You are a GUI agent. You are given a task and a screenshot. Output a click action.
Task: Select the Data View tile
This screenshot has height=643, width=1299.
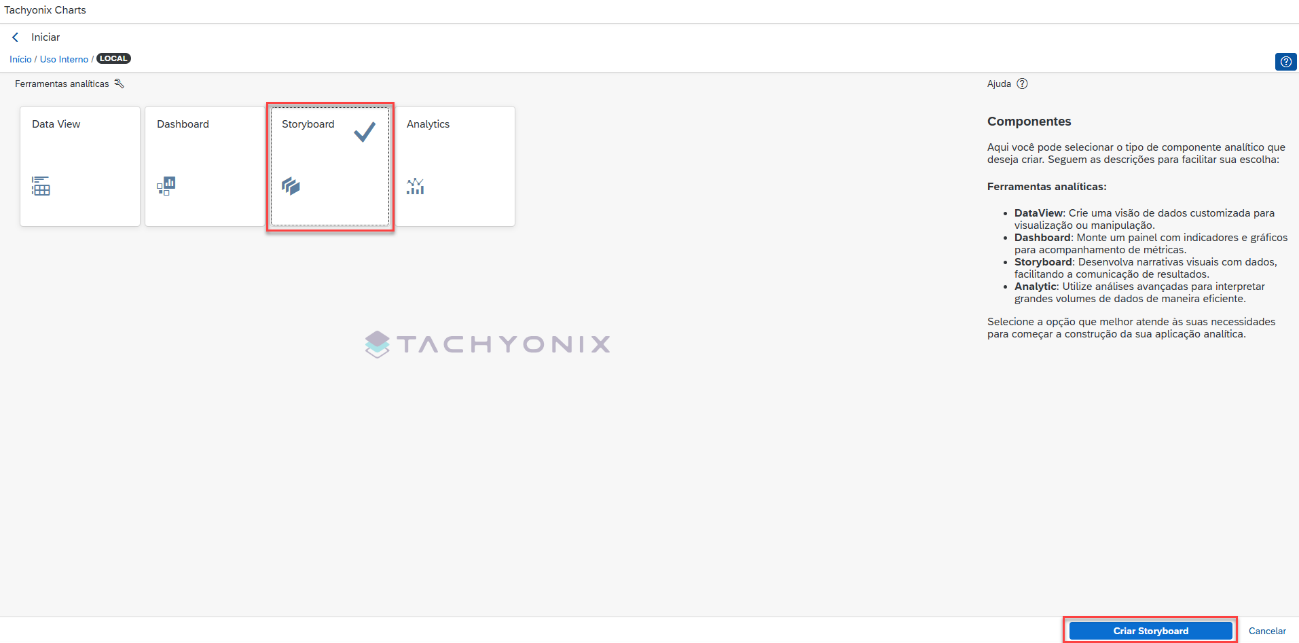(x=80, y=166)
